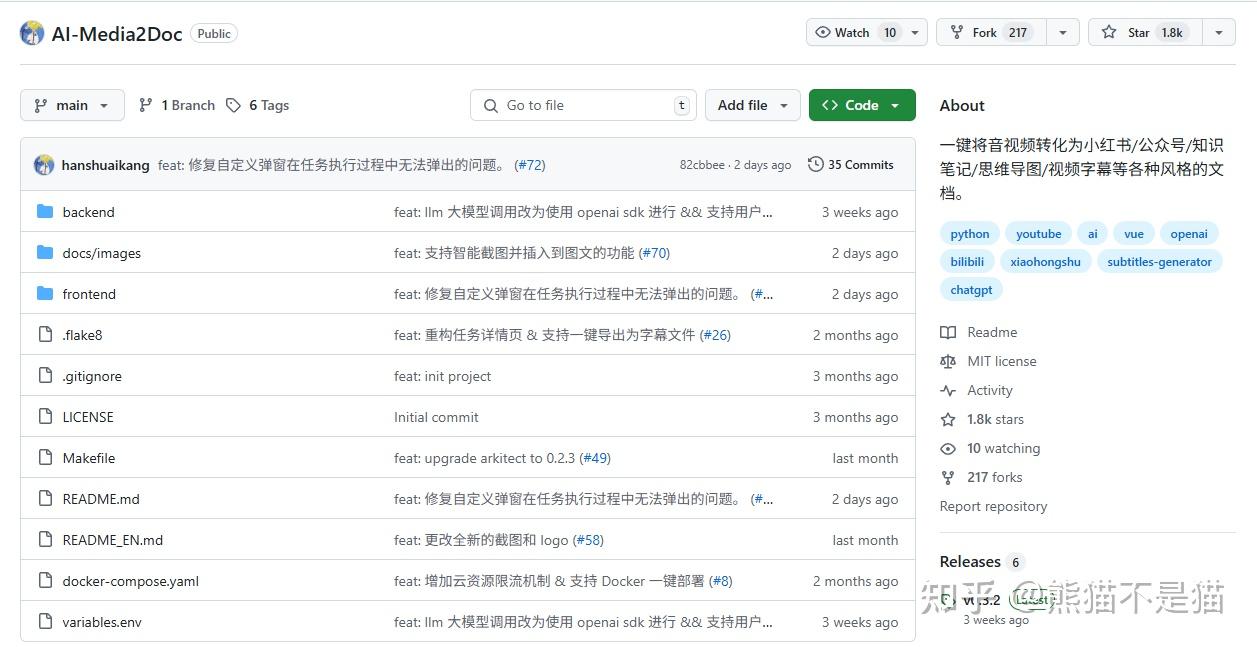
Task: View the 35 Commits history
Action: pos(851,164)
